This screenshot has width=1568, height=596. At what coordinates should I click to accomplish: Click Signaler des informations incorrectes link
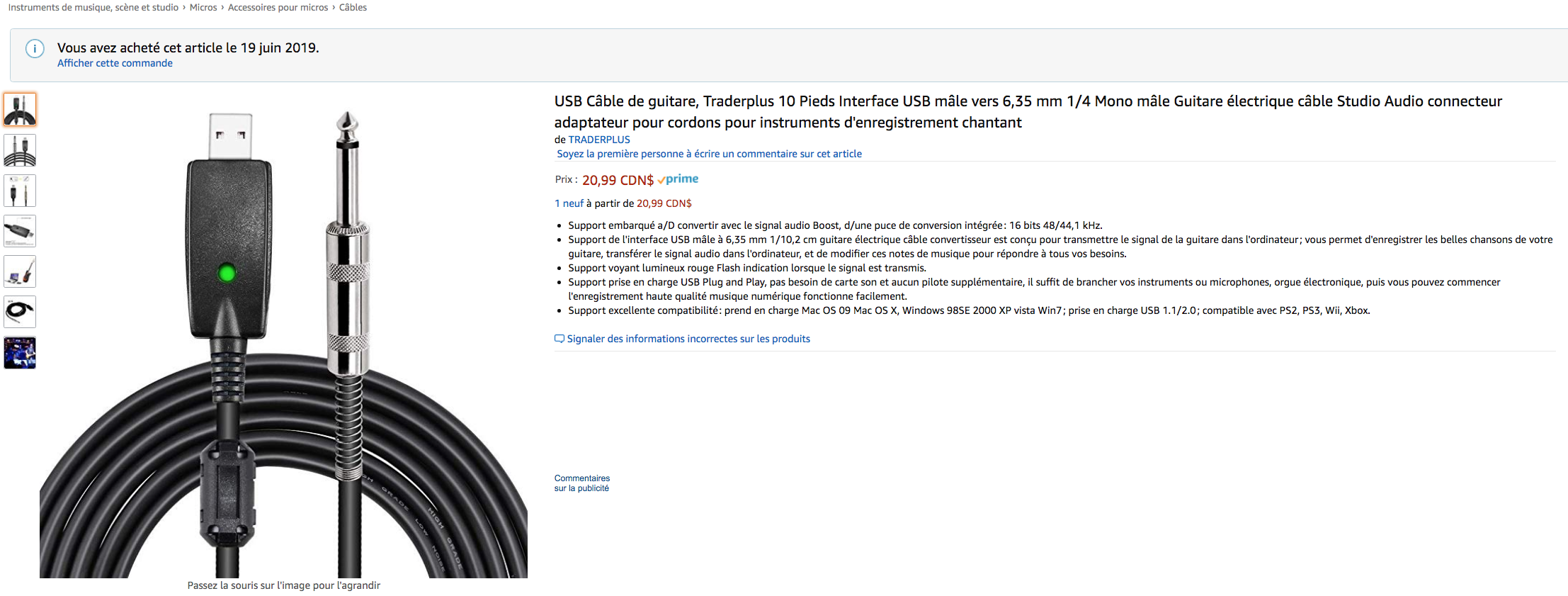688,339
